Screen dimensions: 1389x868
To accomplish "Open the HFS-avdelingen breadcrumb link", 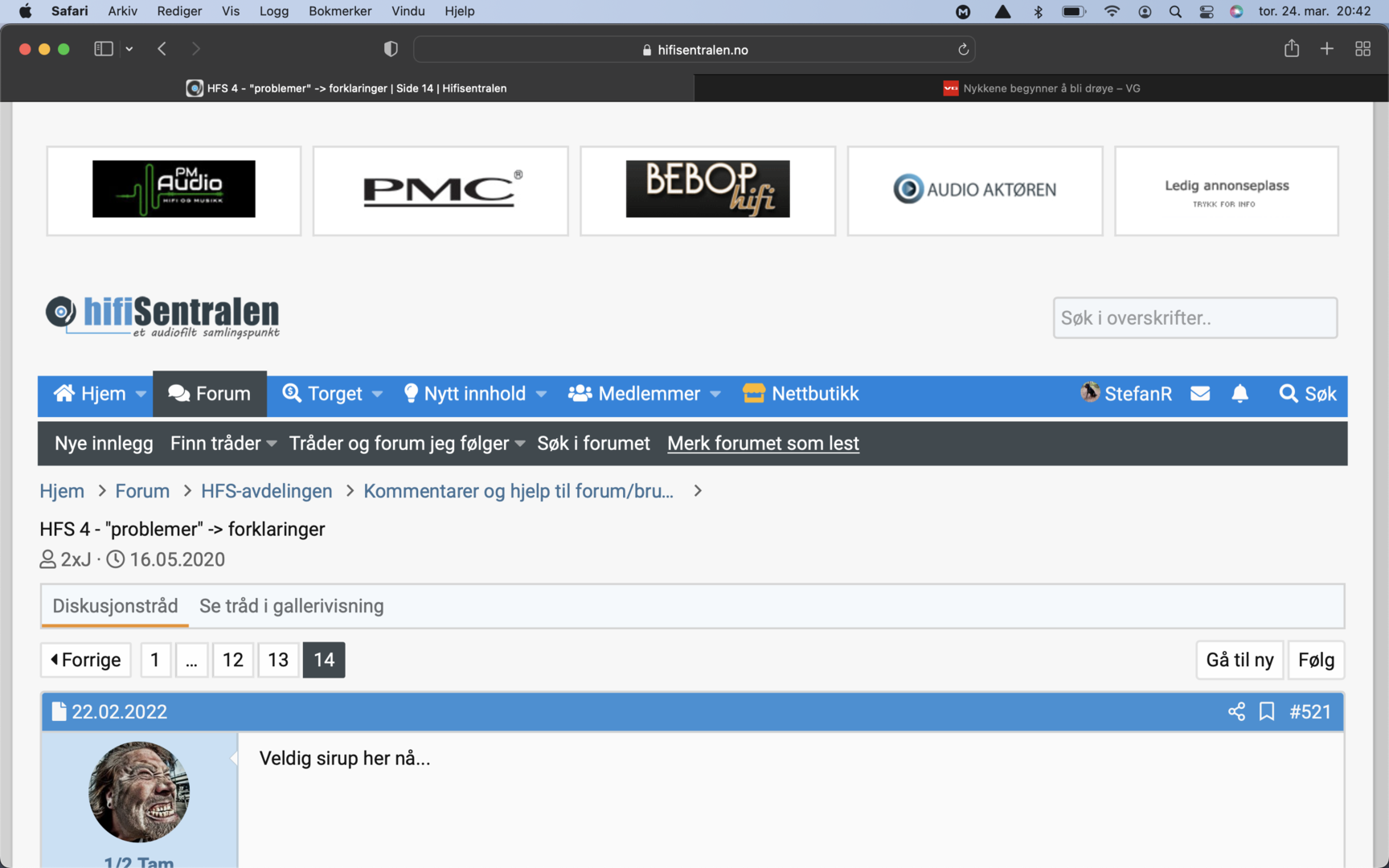I will pos(267,491).
